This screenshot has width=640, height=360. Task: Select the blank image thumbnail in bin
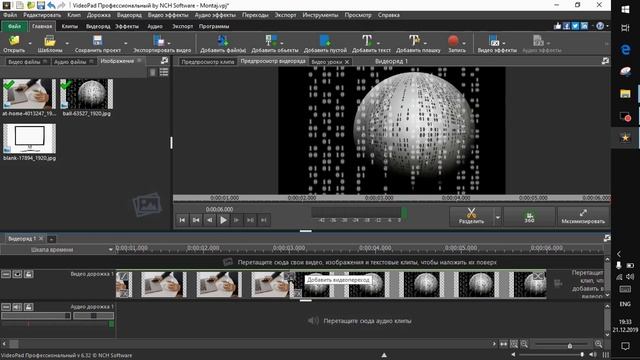pyautogui.click(x=29, y=139)
